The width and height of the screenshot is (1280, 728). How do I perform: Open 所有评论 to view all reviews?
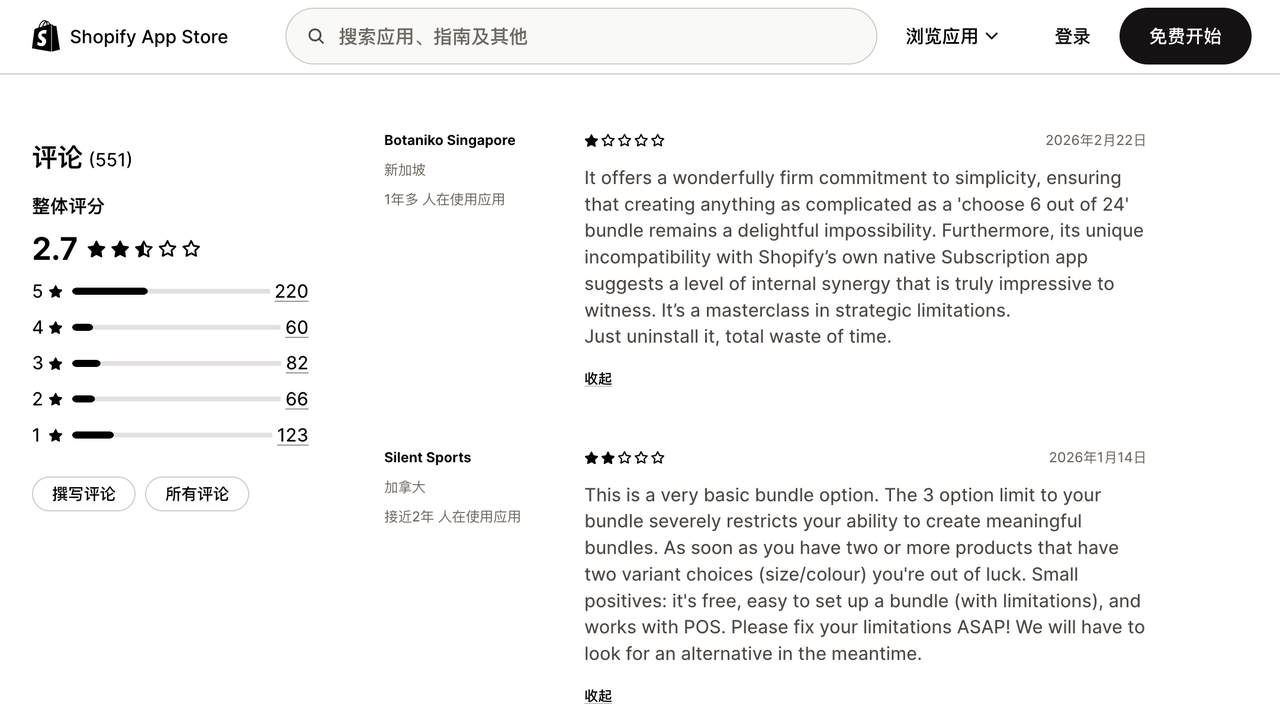point(197,494)
